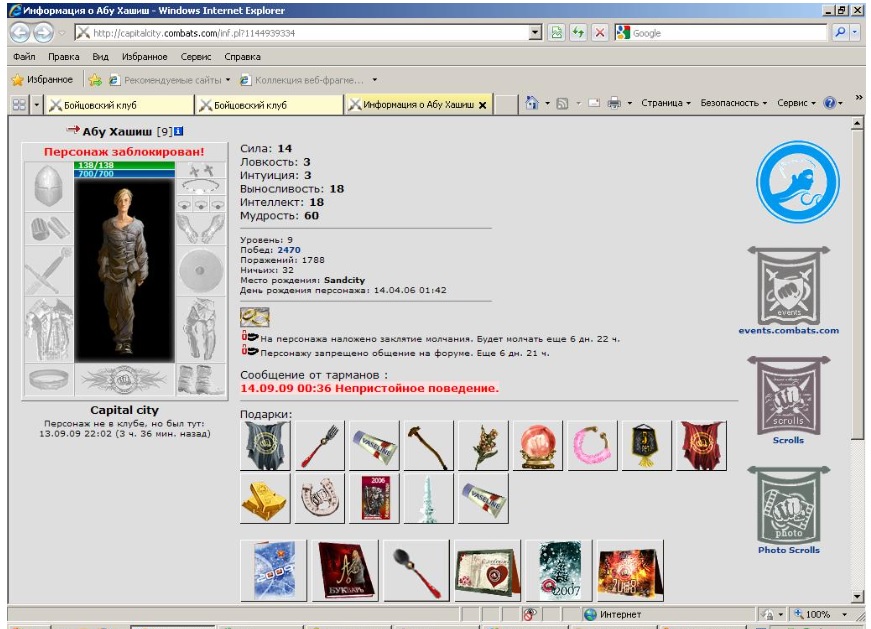Expand the Страница toolbar menu
Screen dimensions: 871x629
(x=665, y=103)
